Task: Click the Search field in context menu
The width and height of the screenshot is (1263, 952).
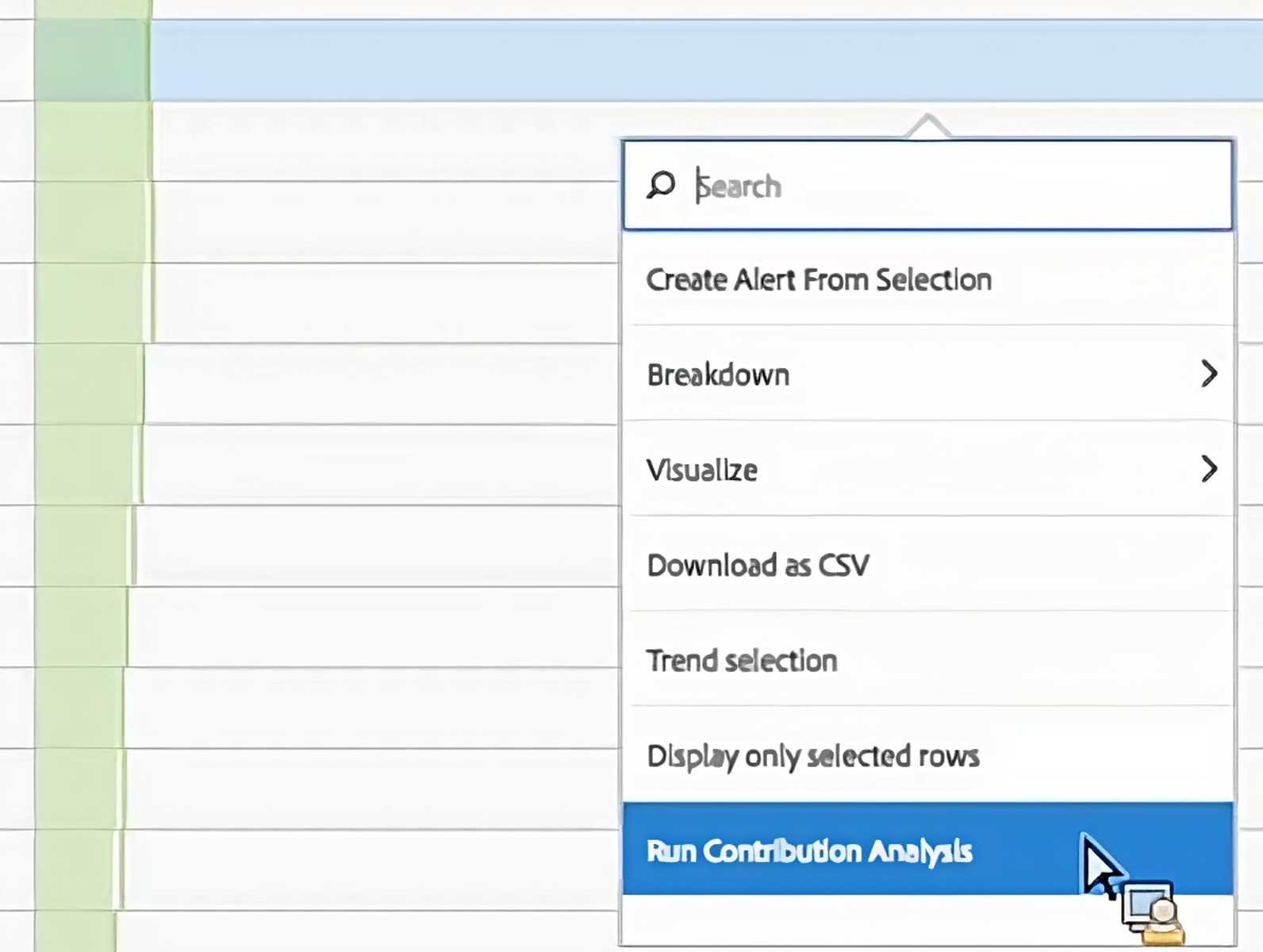Action: 927,186
